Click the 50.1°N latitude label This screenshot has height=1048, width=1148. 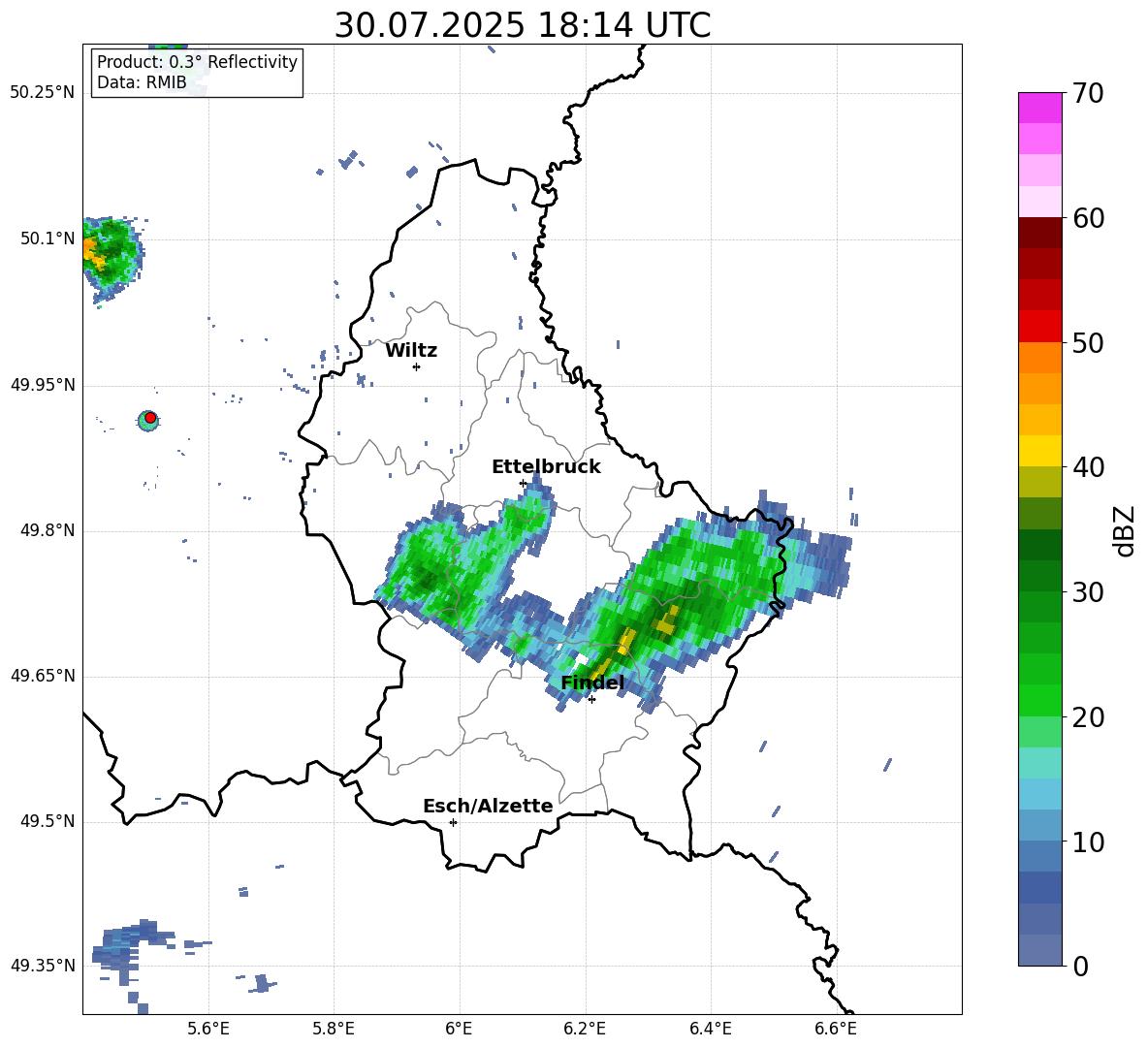point(47,238)
